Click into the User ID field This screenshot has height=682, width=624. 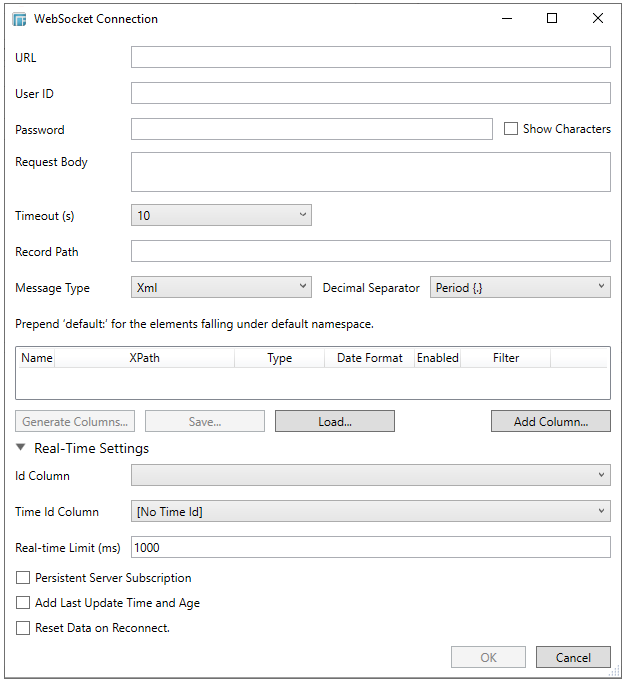(x=370, y=93)
